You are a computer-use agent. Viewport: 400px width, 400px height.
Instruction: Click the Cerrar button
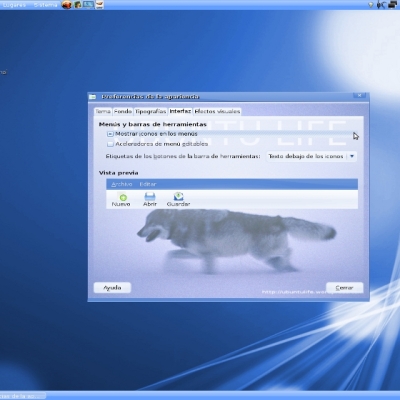pos(344,288)
